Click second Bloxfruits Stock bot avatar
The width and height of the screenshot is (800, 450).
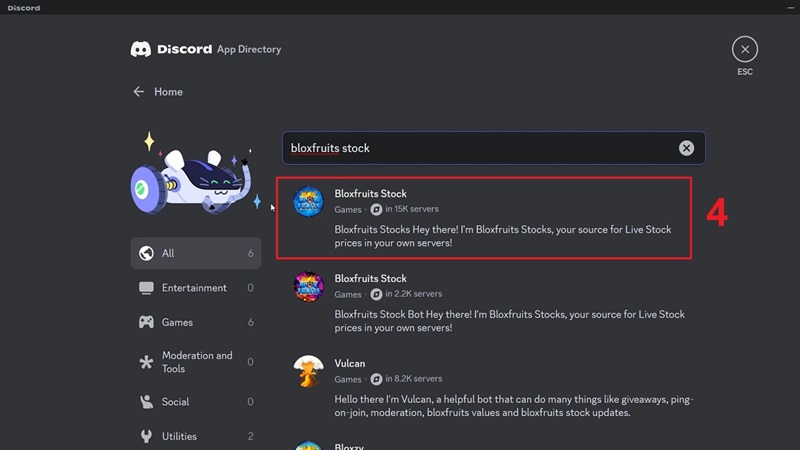pyautogui.click(x=308, y=286)
